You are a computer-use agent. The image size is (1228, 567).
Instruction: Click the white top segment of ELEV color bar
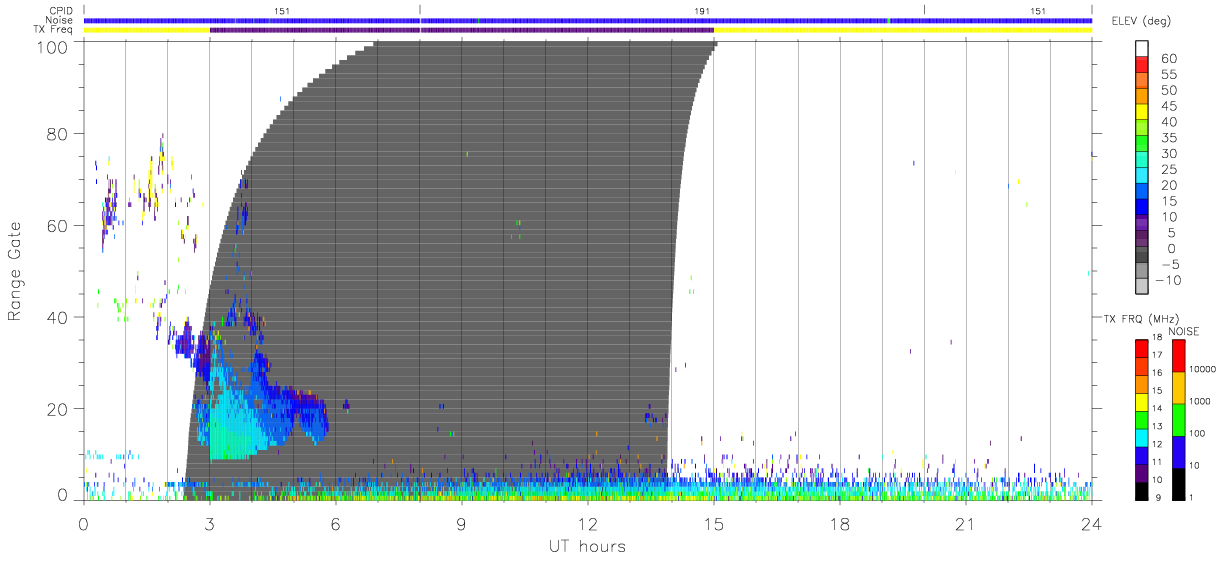1142,48
